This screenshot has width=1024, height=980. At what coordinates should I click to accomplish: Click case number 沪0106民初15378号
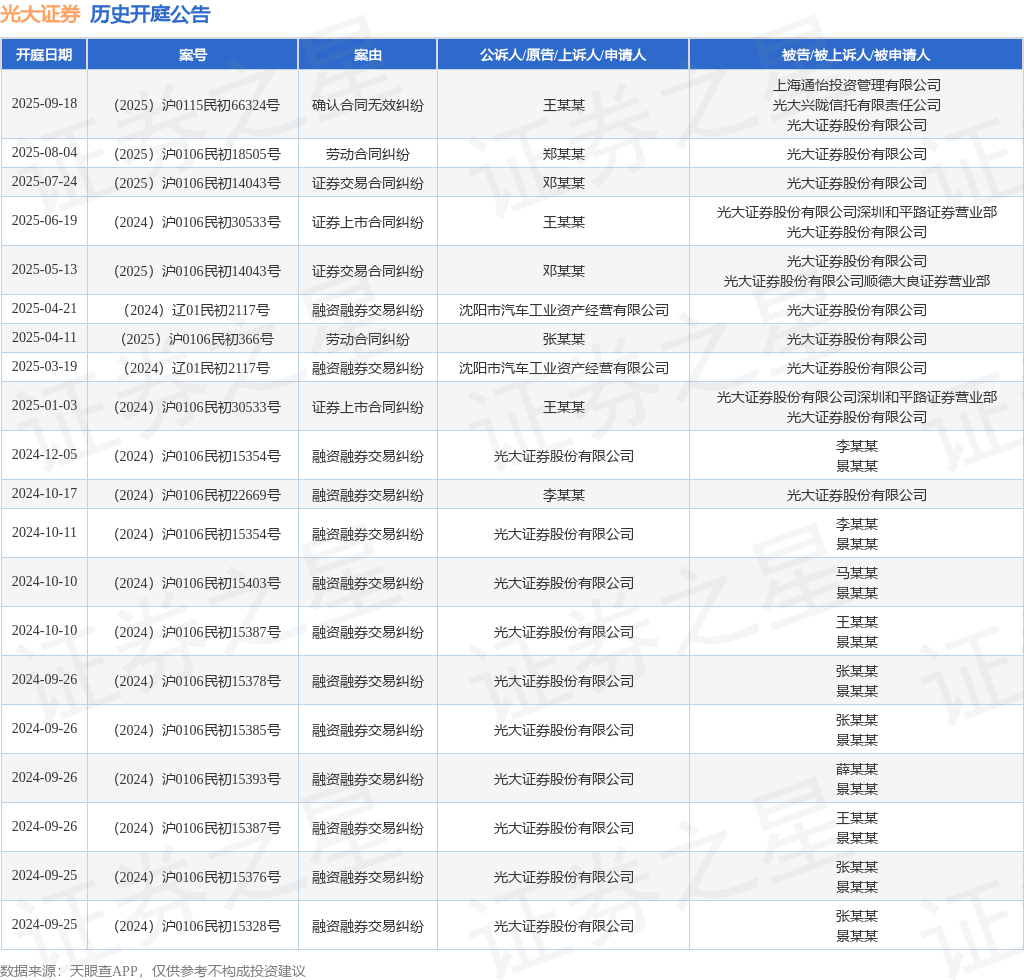(197, 681)
